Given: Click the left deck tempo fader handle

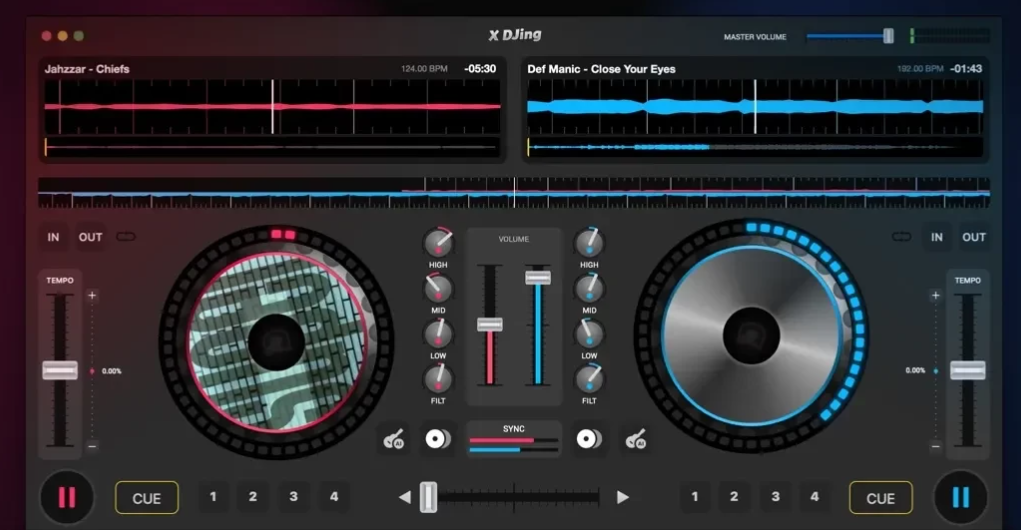Looking at the screenshot, I should [60, 370].
